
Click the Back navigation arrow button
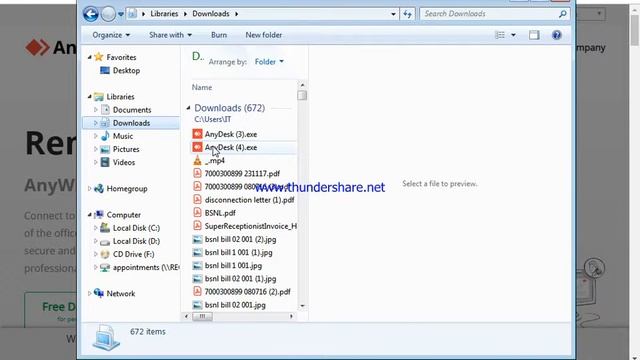coord(91,14)
